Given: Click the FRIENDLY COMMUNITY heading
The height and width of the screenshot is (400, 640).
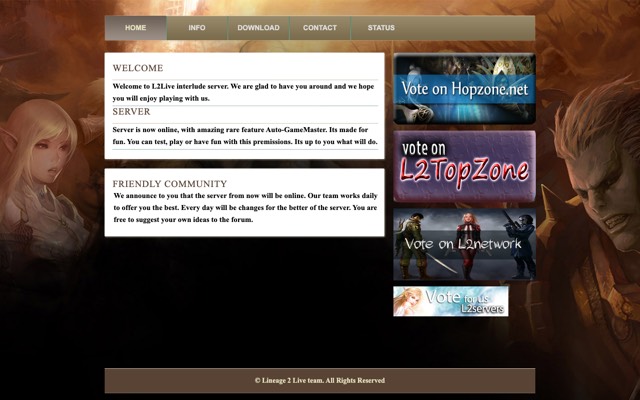Looking at the screenshot, I should coord(170,184).
